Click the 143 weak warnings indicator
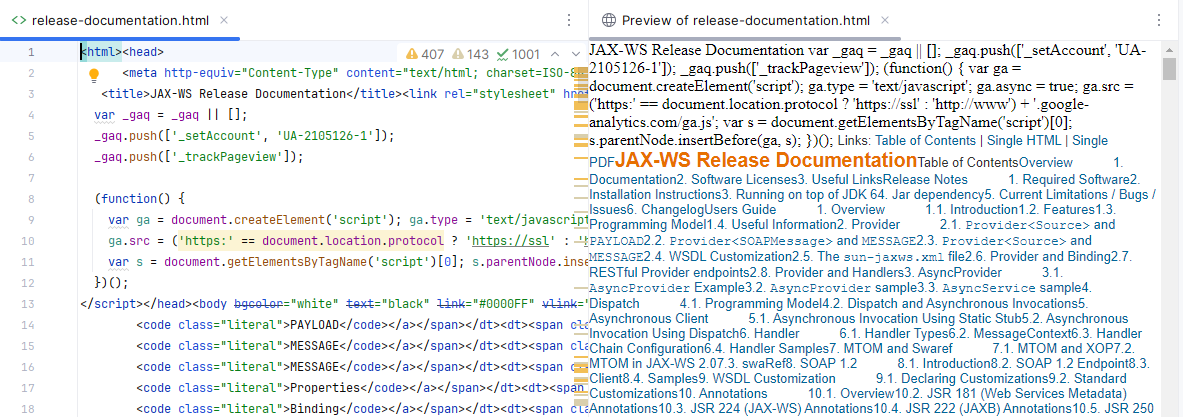Image resolution: width=1183 pixels, height=417 pixels. (471, 54)
